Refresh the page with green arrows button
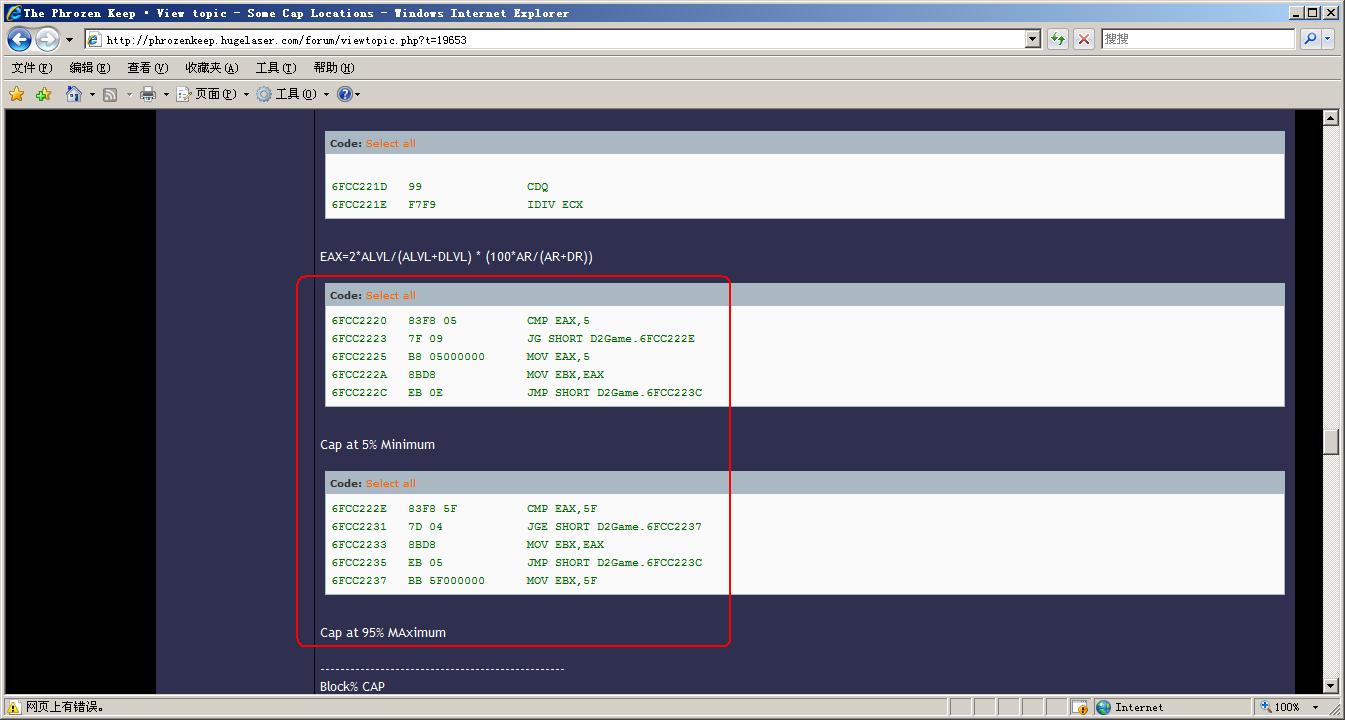Viewport: 1345px width, 720px height. click(1058, 39)
